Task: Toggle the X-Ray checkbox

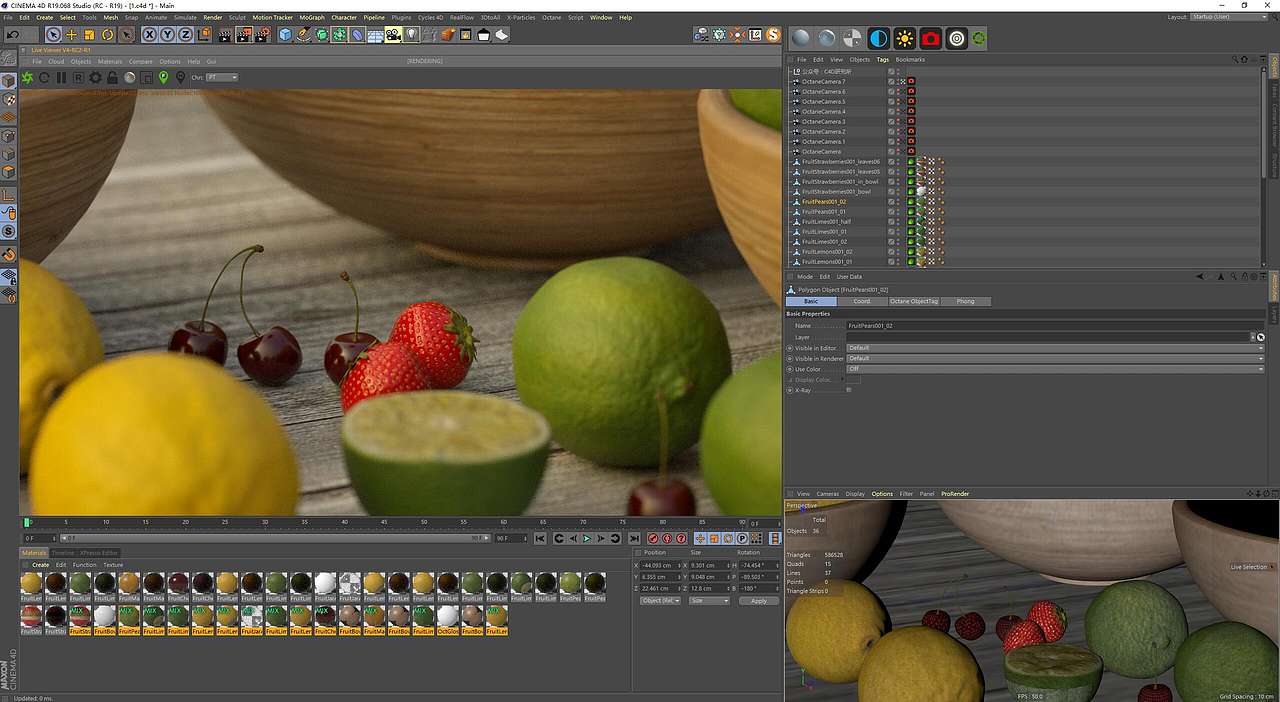Action: click(x=849, y=390)
